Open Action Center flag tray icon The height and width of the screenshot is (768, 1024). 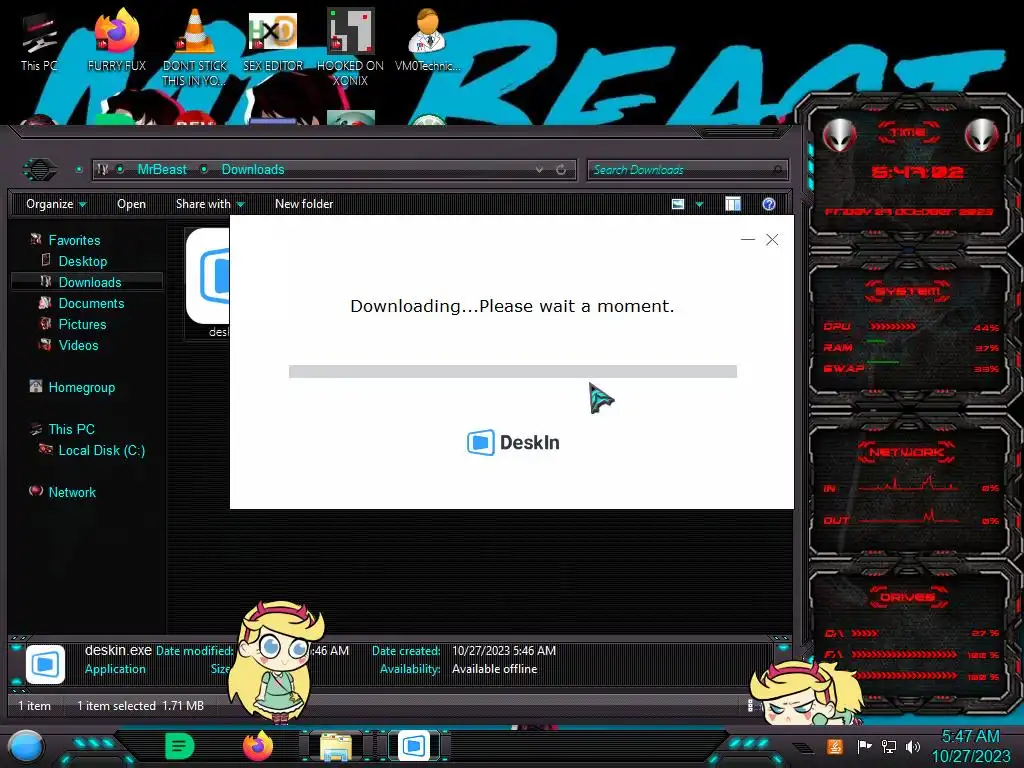(x=864, y=746)
